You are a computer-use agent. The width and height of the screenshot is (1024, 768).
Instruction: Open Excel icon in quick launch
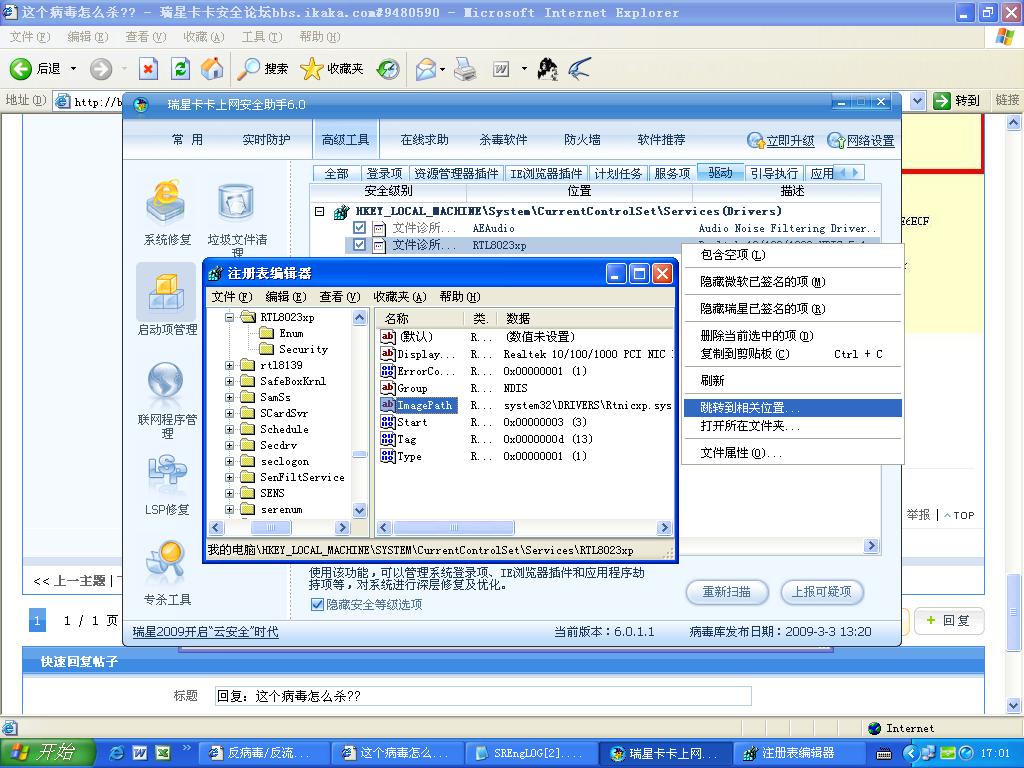pos(162,753)
